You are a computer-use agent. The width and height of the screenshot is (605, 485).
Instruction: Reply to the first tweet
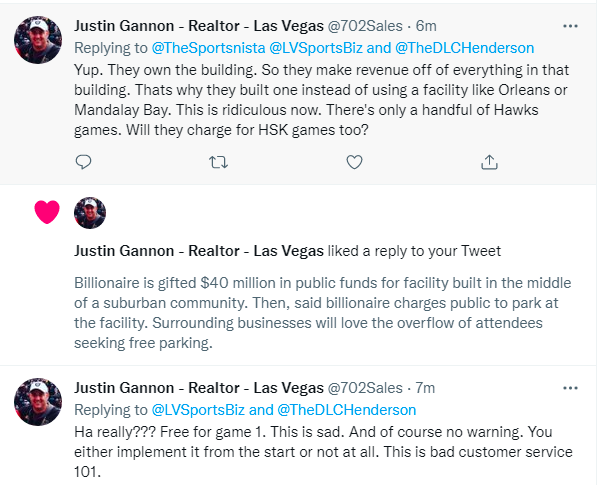click(85, 161)
